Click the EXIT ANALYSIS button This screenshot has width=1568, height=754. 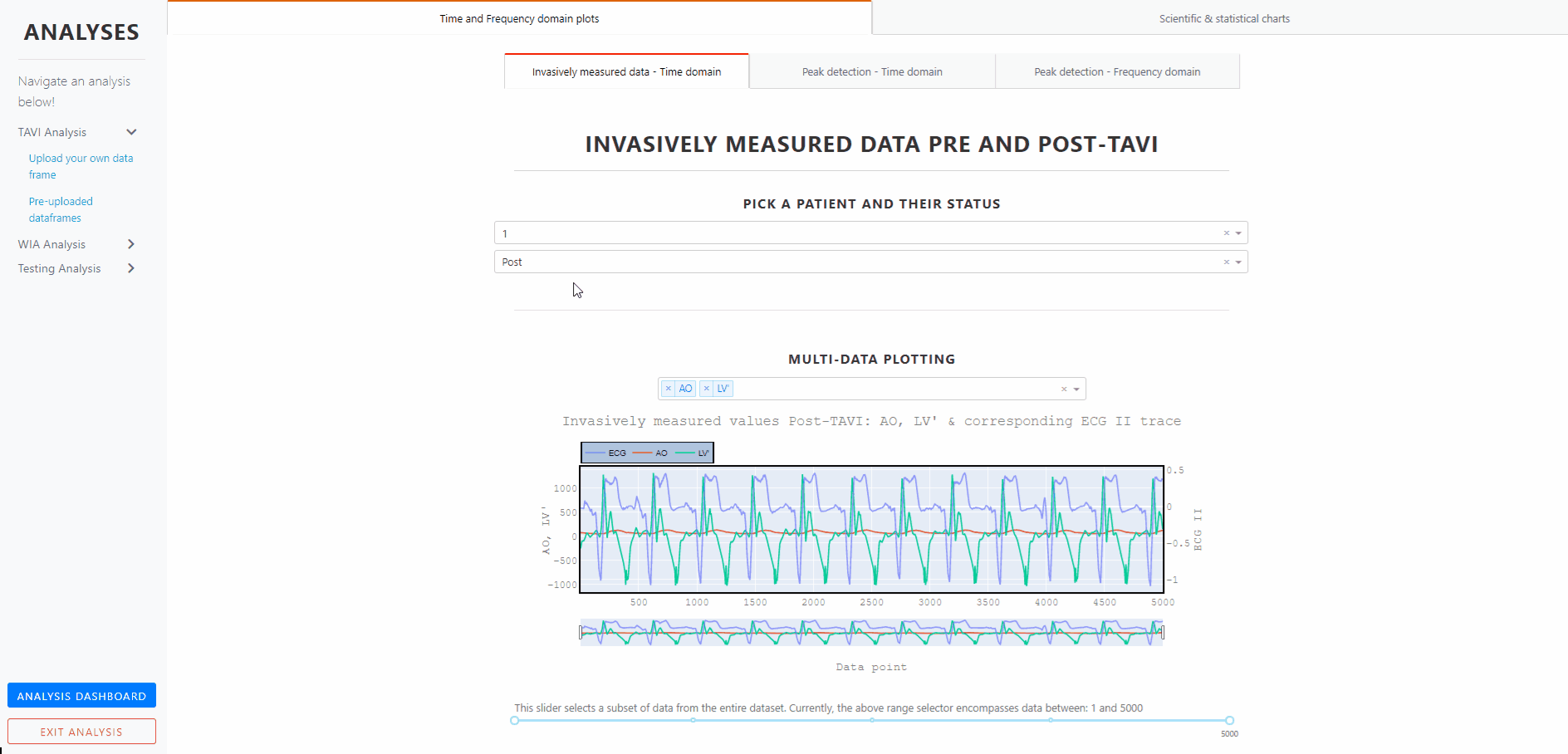81,731
